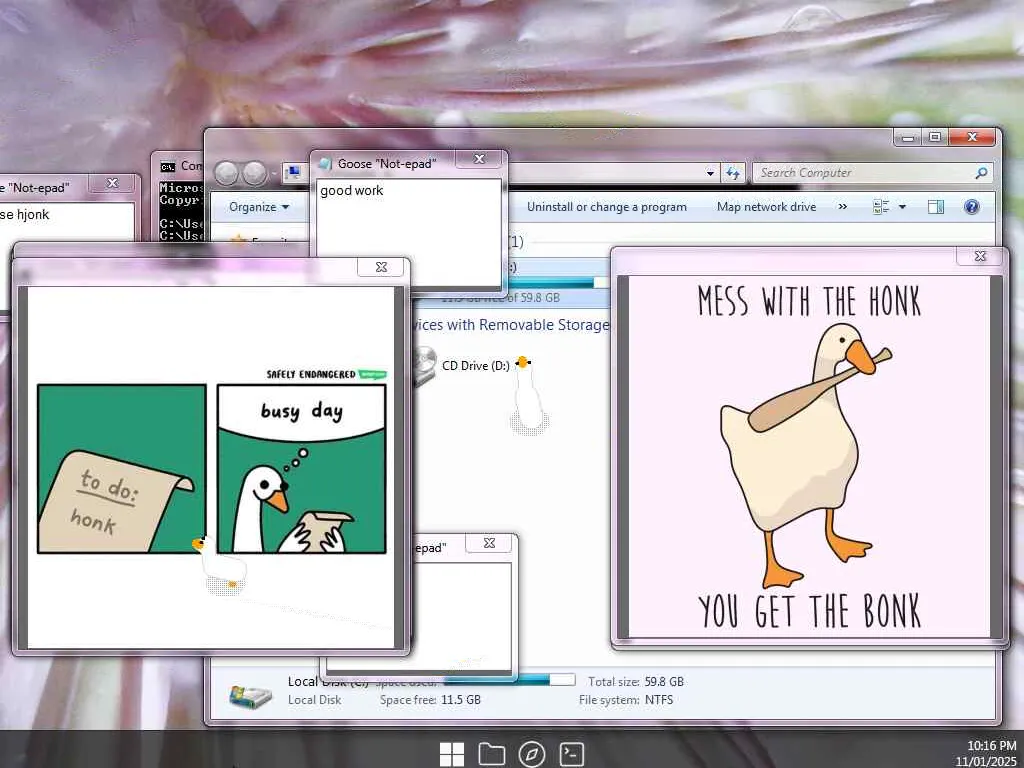Click the Goose Not-epad title bar icon

click(325, 163)
